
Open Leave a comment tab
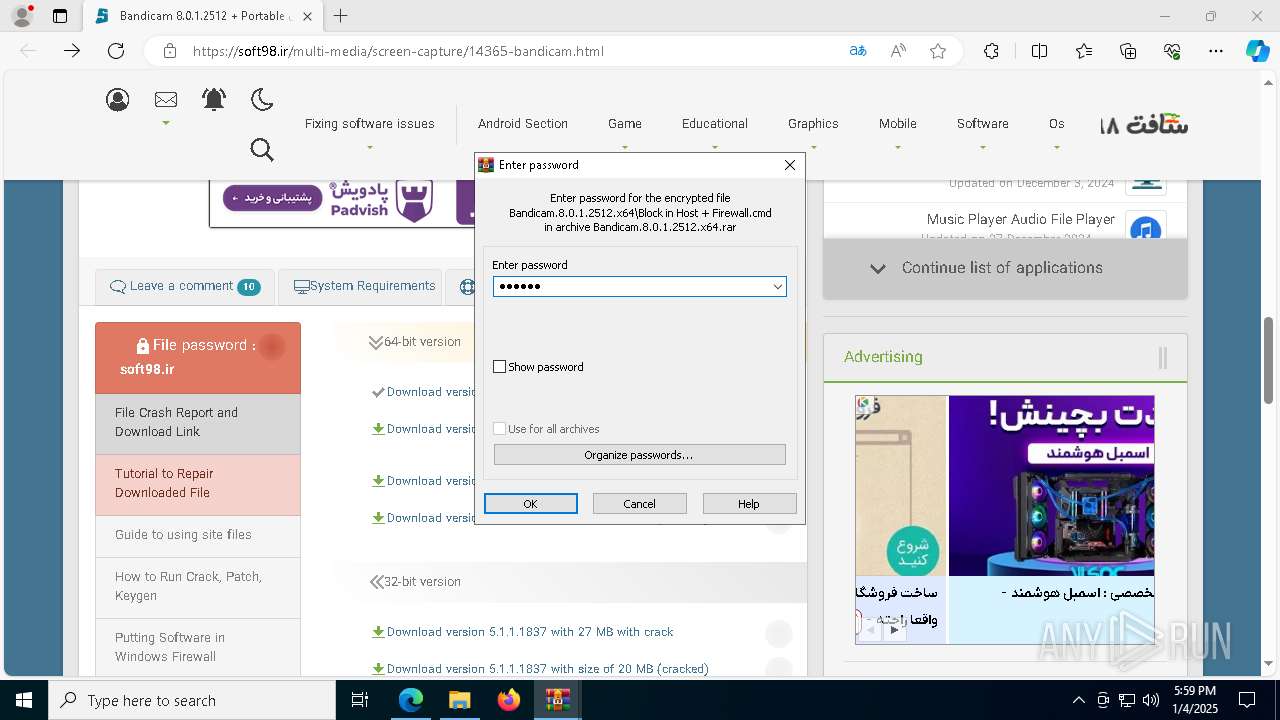click(185, 286)
